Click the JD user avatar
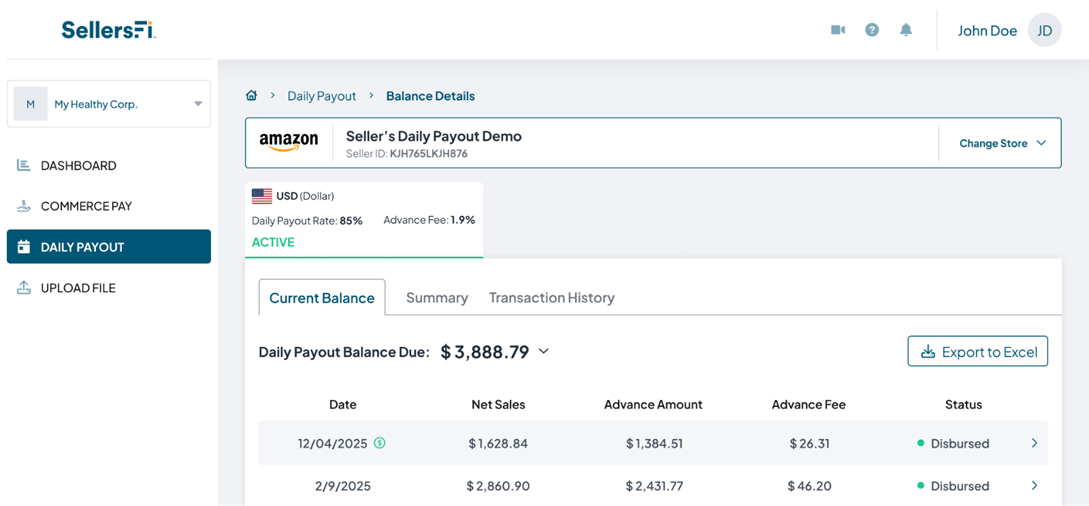This screenshot has width=1089, height=506. tap(1044, 30)
